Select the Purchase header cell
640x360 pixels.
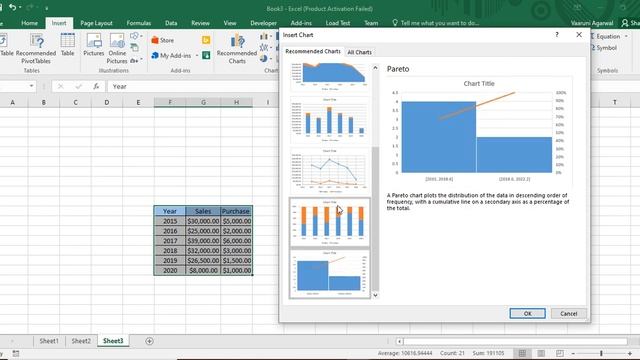236,211
